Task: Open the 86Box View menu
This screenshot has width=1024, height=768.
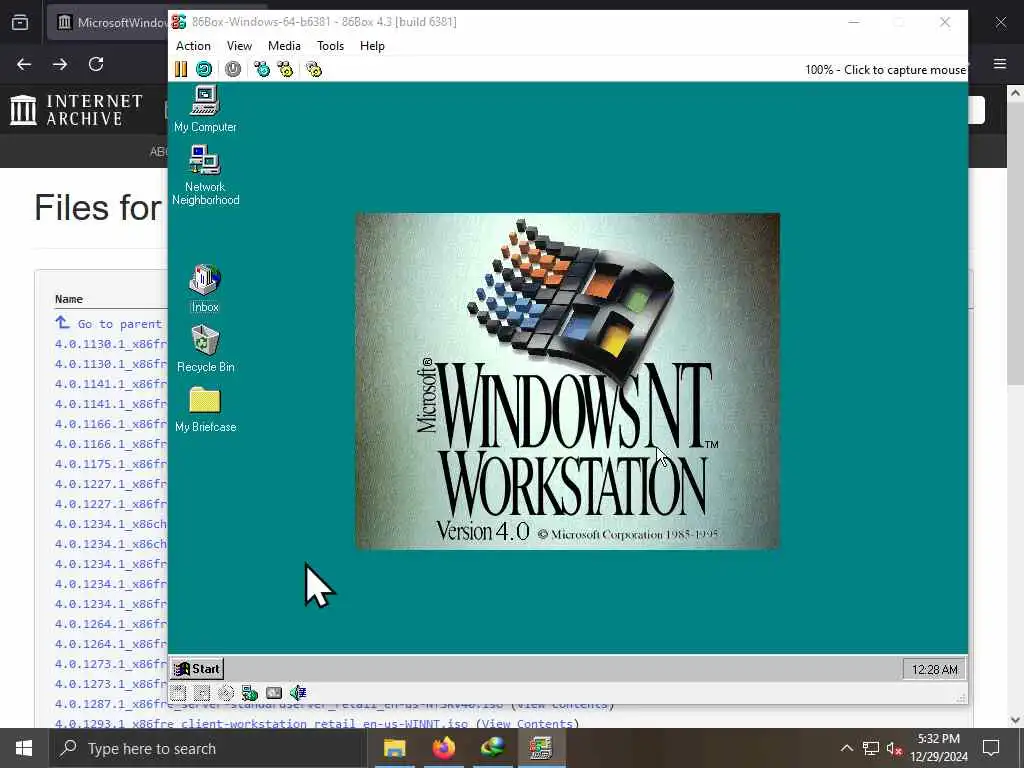Action: (239, 46)
